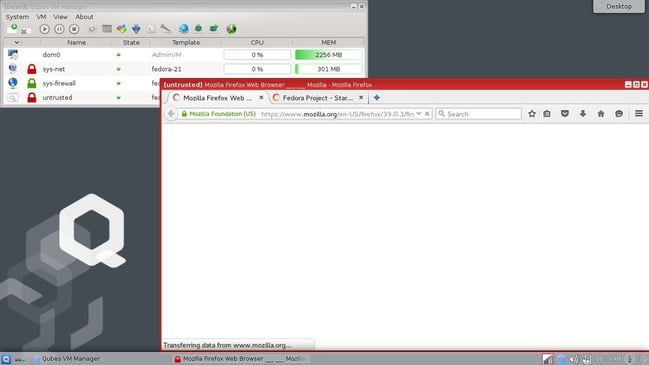This screenshot has width=649, height=365.
Task: Sort VM list by Name column
Action: [77, 42]
